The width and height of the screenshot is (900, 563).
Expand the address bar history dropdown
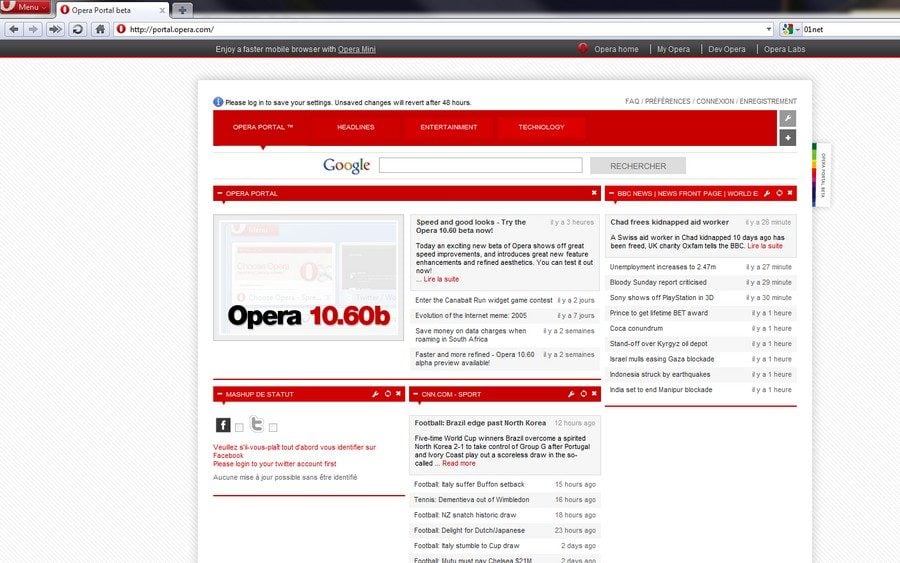tap(769, 29)
